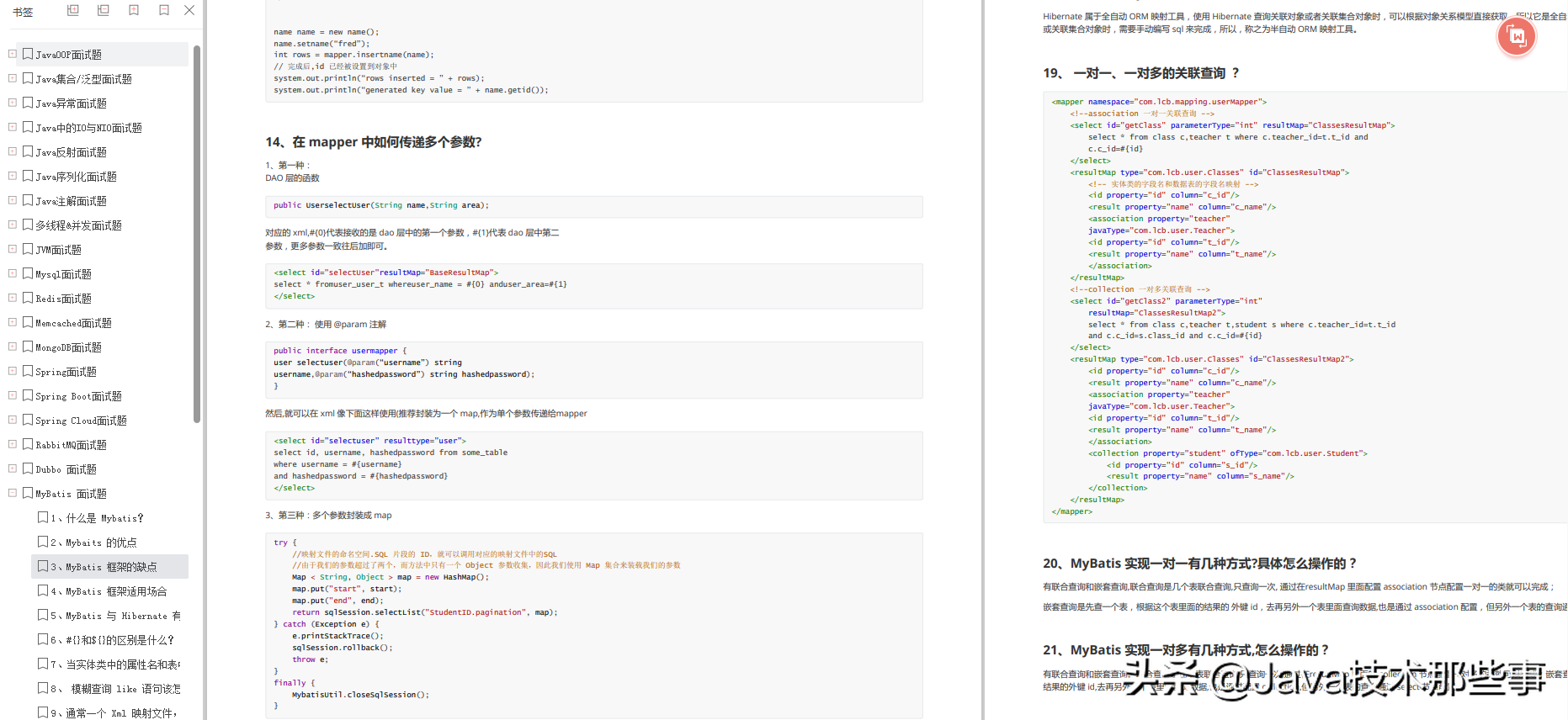1568x720 pixels.
Task: Click the red floating document convert button
Action: point(1517,36)
